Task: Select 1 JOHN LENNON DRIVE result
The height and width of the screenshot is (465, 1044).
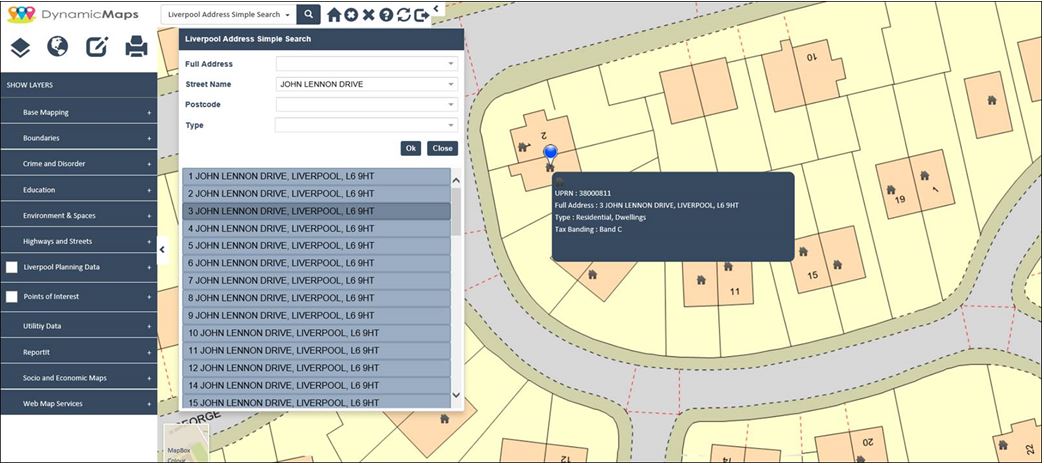Action: pos(316,177)
